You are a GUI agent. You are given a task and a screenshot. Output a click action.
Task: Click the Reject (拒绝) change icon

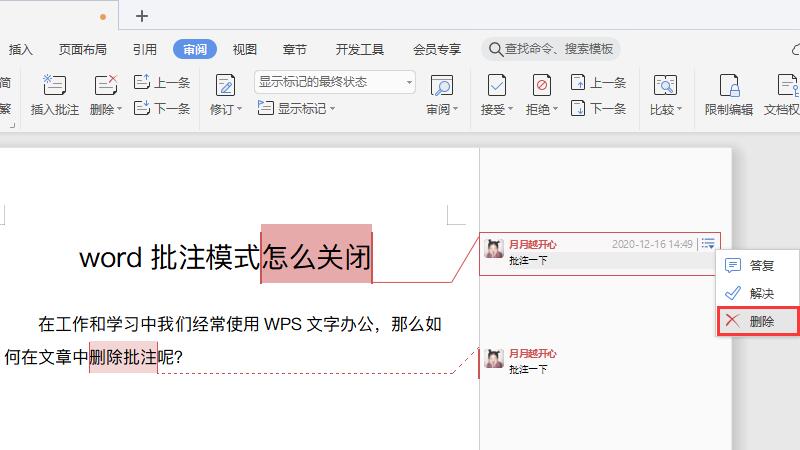[x=541, y=86]
